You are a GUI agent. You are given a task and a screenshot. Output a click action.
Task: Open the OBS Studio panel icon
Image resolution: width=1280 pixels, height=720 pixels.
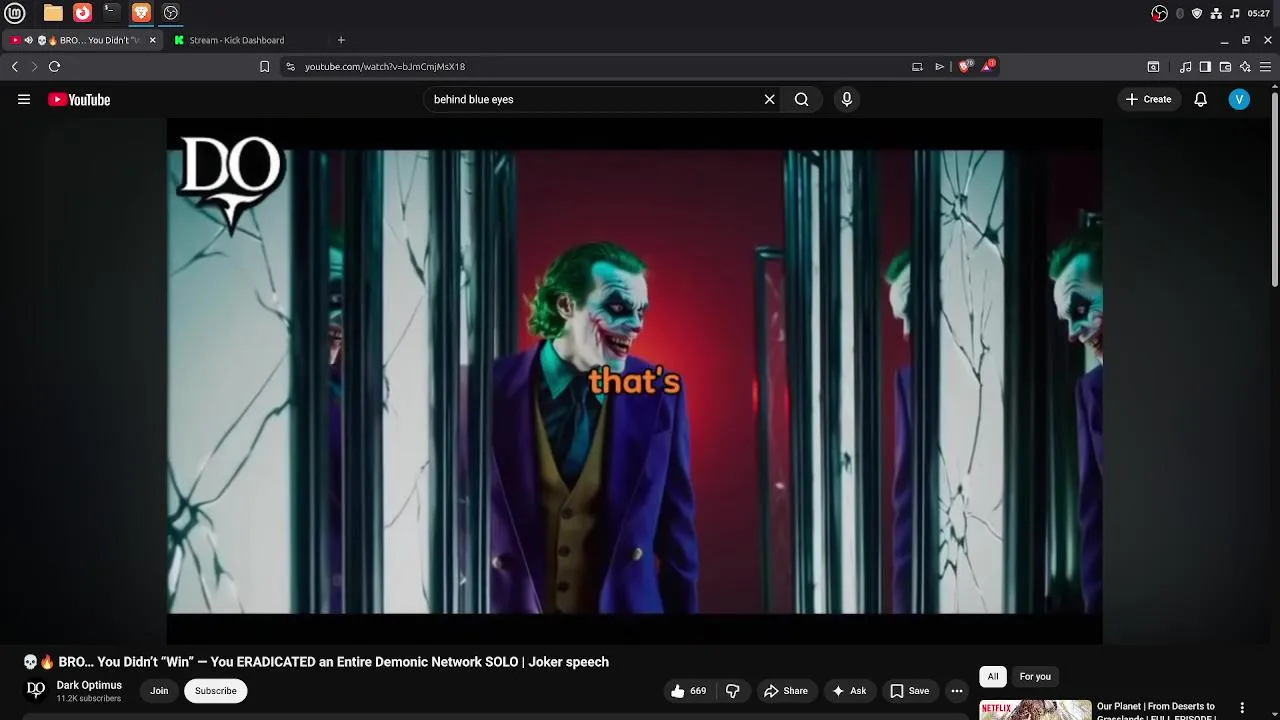click(x=171, y=13)
